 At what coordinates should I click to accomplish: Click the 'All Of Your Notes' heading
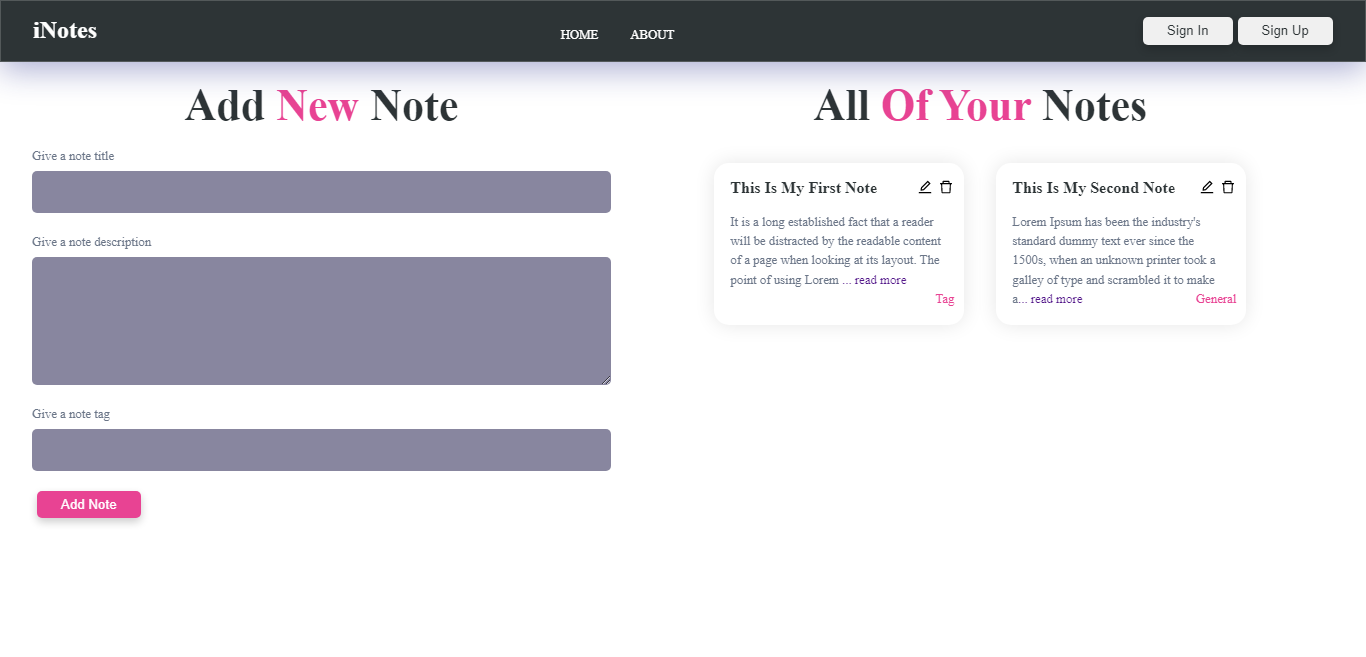point(980,106)
